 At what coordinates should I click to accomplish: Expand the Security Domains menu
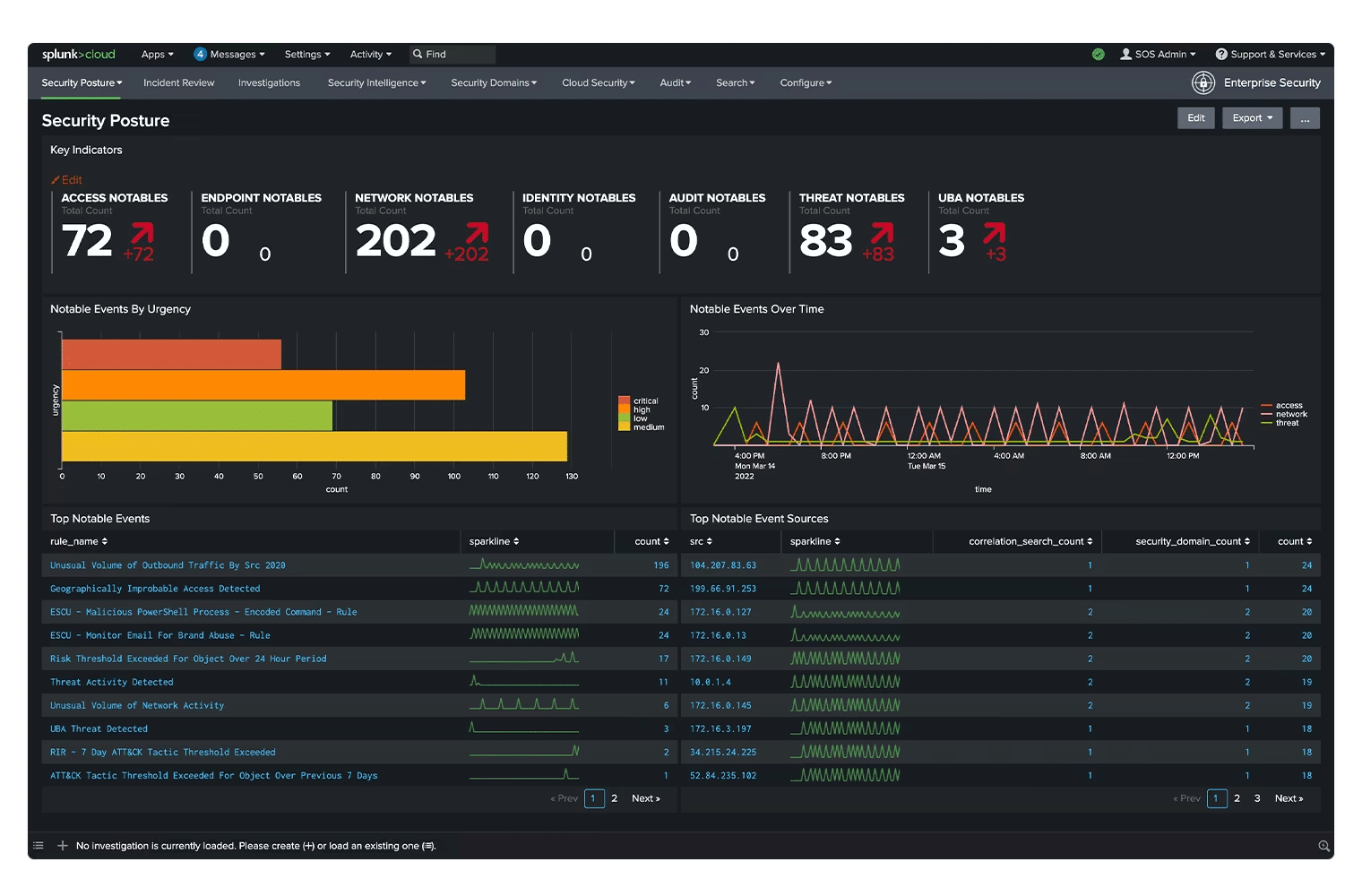click(493, 82)
